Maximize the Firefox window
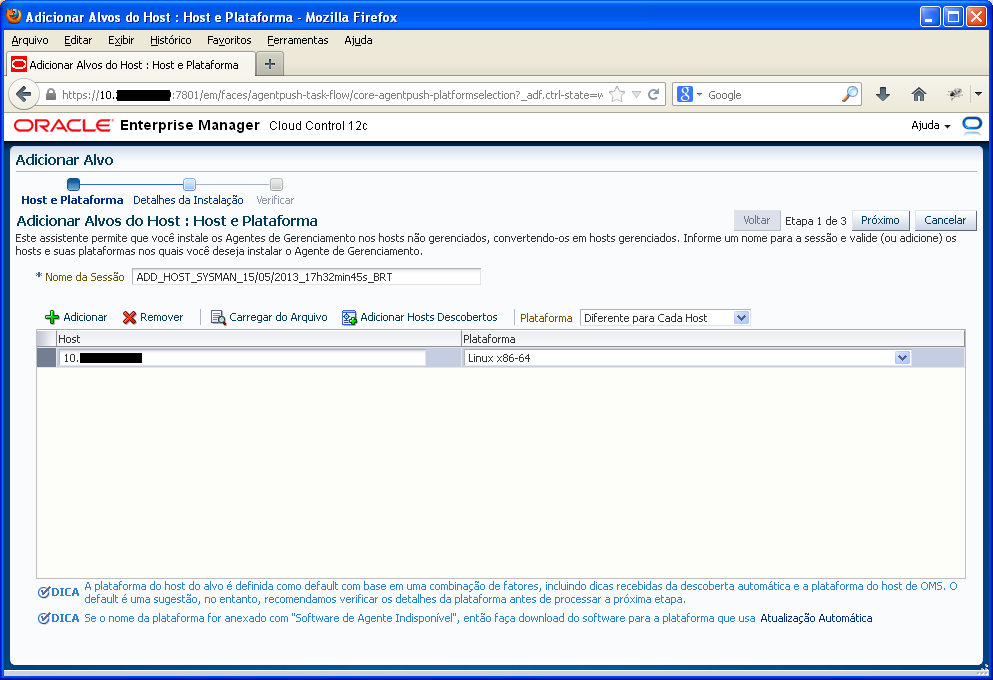This screenshot has height=680, width=993. 953,16
